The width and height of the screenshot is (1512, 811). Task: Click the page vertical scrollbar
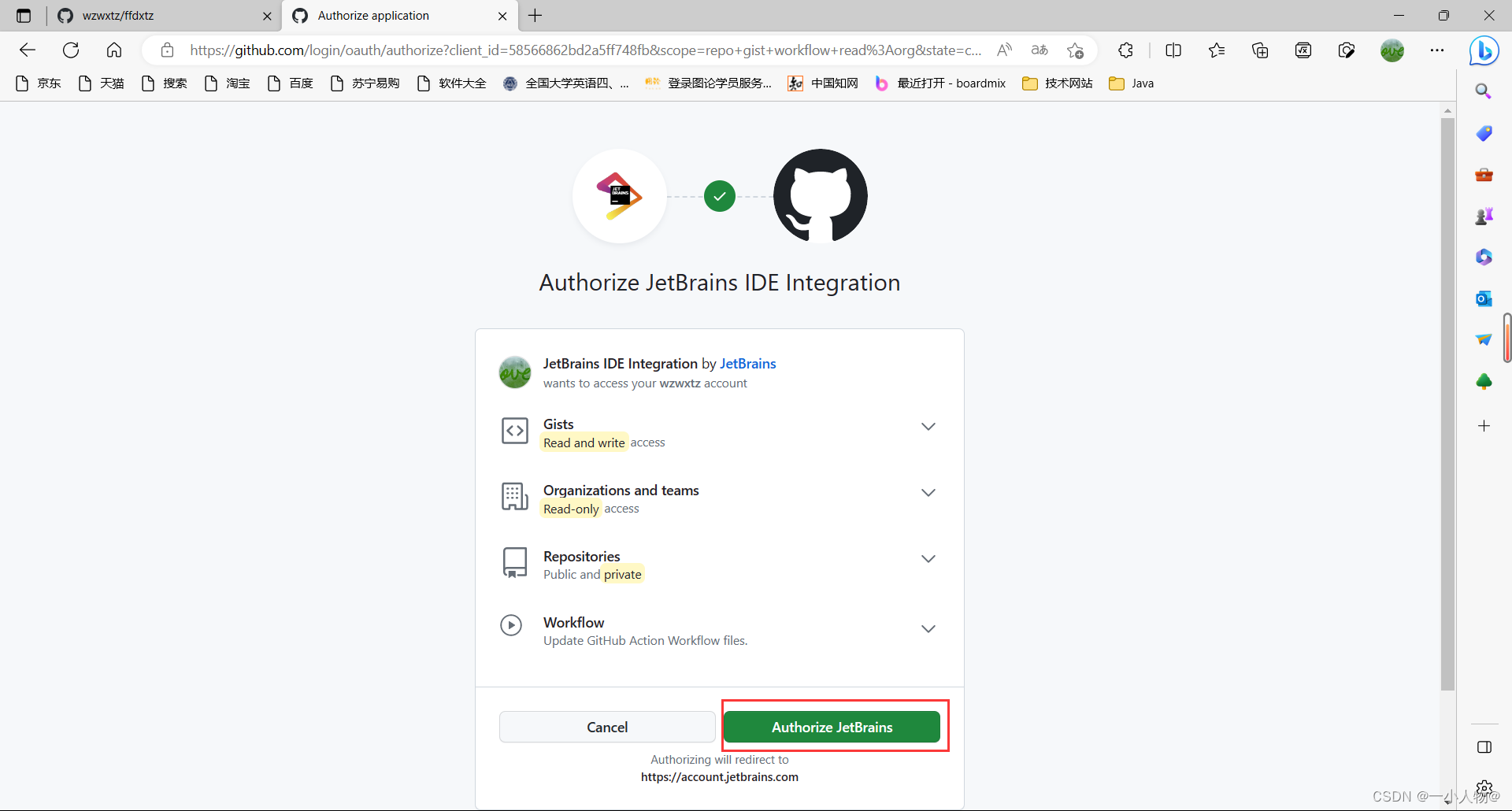click(x=1447, y=405)
